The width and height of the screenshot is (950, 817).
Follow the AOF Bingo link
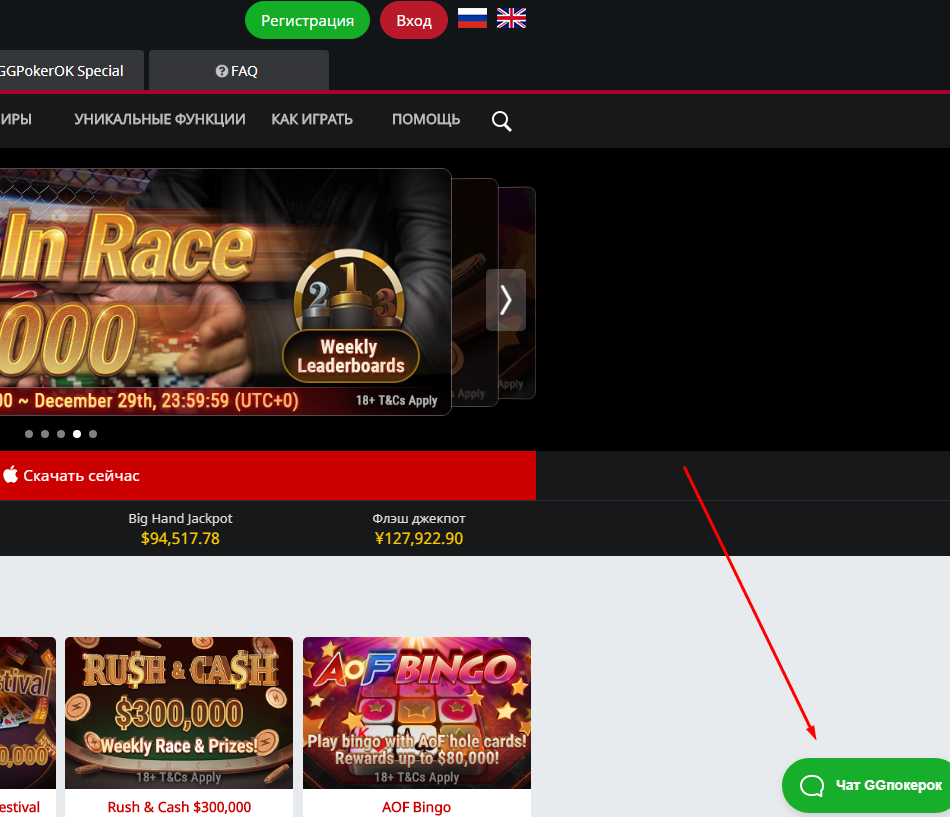pyautogui.click(x=416, y=807)
